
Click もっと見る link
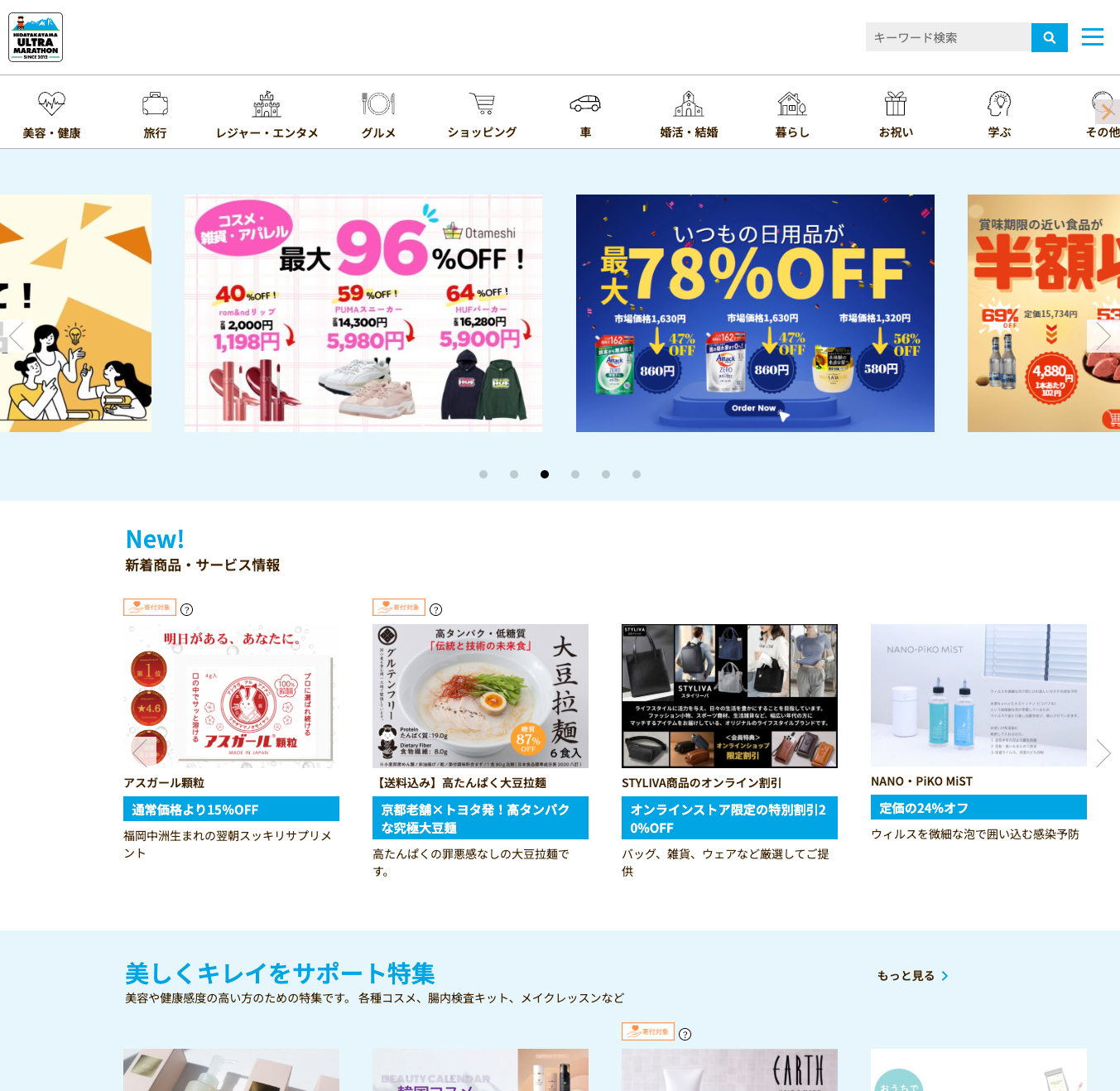point(913,976)
